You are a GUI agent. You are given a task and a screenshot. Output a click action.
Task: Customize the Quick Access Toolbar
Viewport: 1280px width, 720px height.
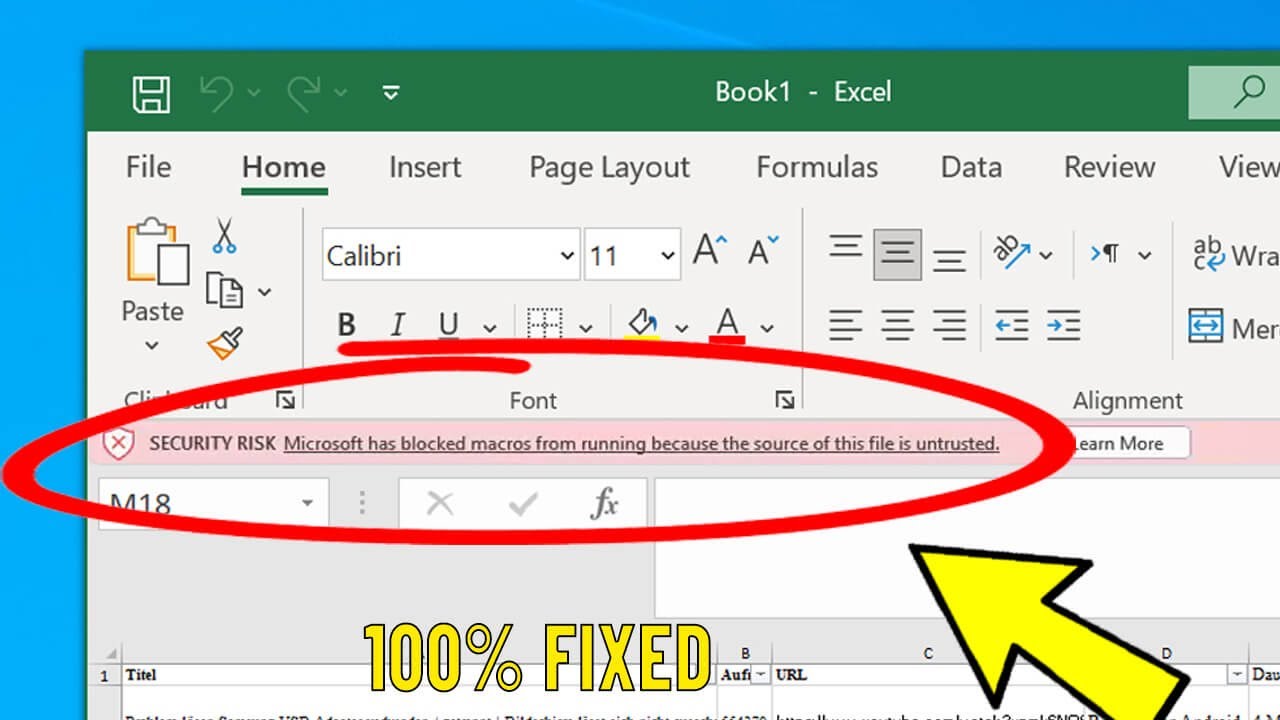click(391, 93)
